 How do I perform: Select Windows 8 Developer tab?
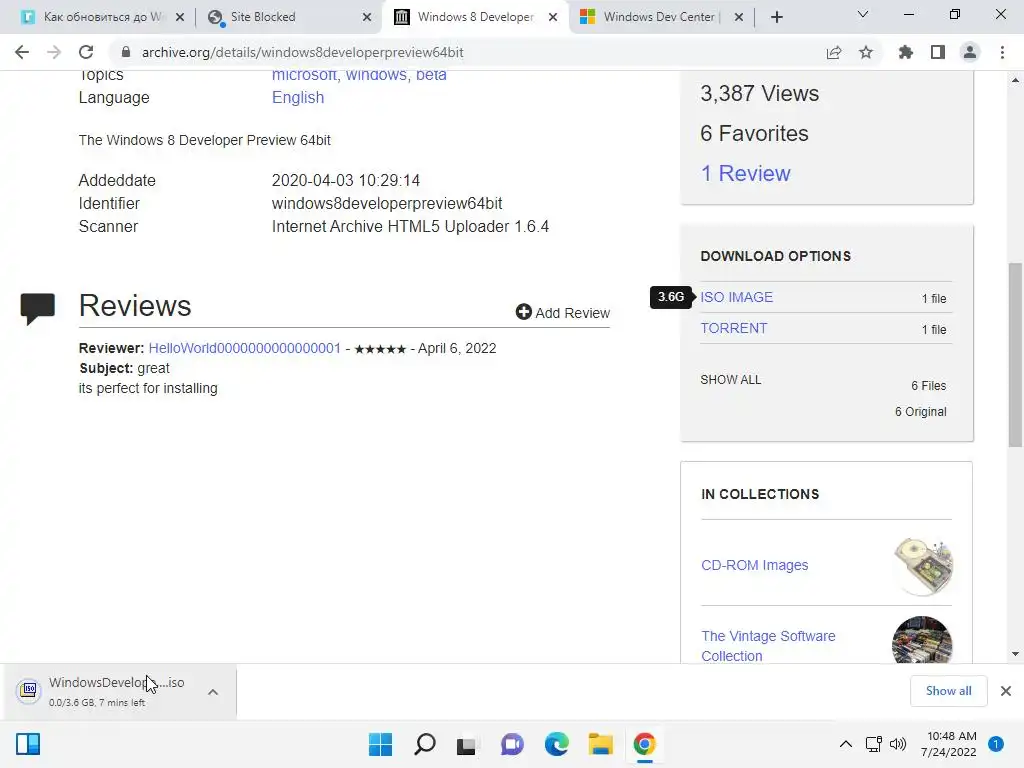pyautogui.click(x=475, y=17)
